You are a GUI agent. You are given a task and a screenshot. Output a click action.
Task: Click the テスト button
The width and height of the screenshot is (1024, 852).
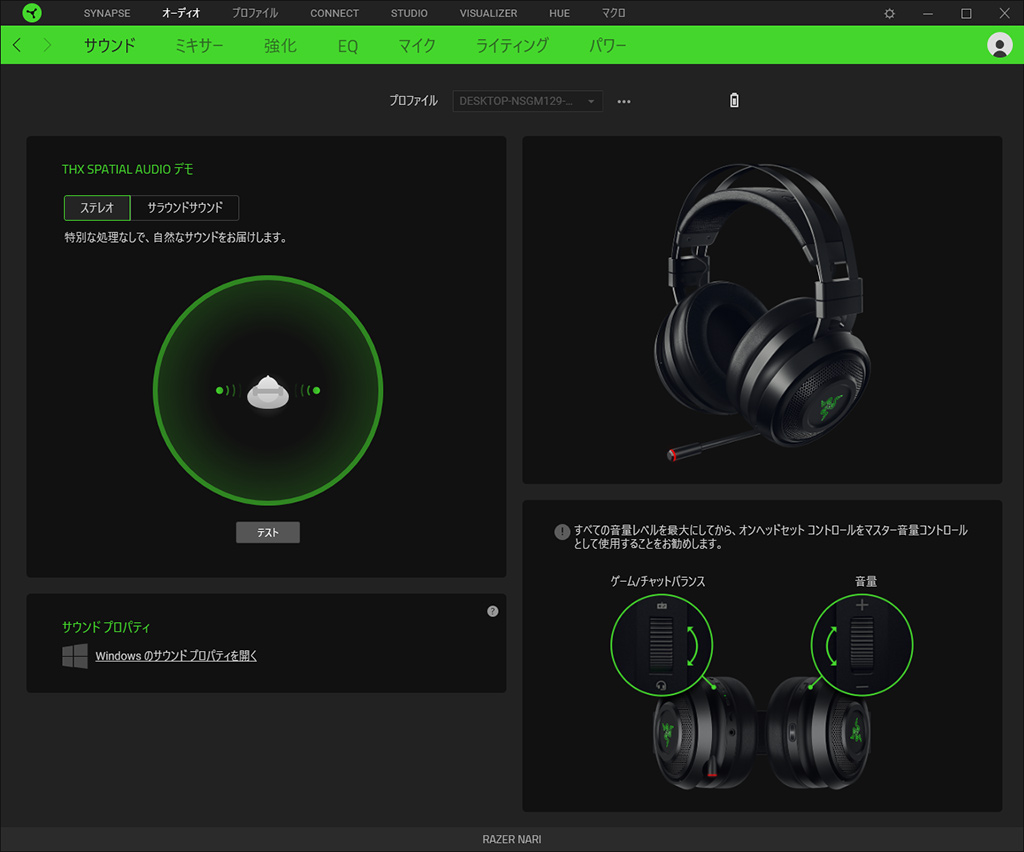coord(268,532)
